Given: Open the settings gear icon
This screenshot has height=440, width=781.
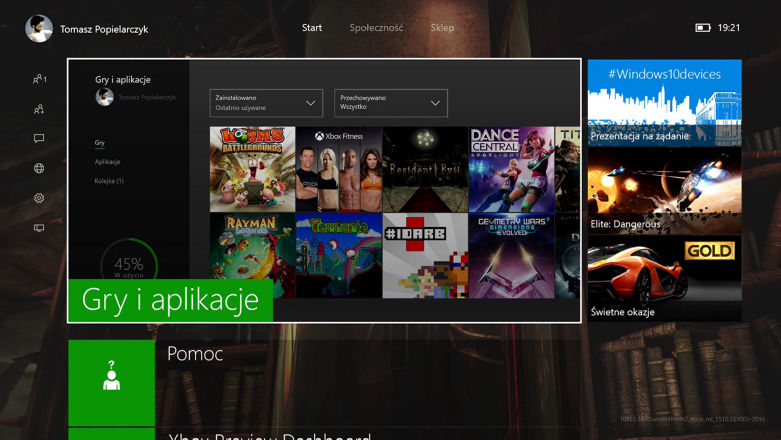Looking at the screenshot, I should (39, 198).
